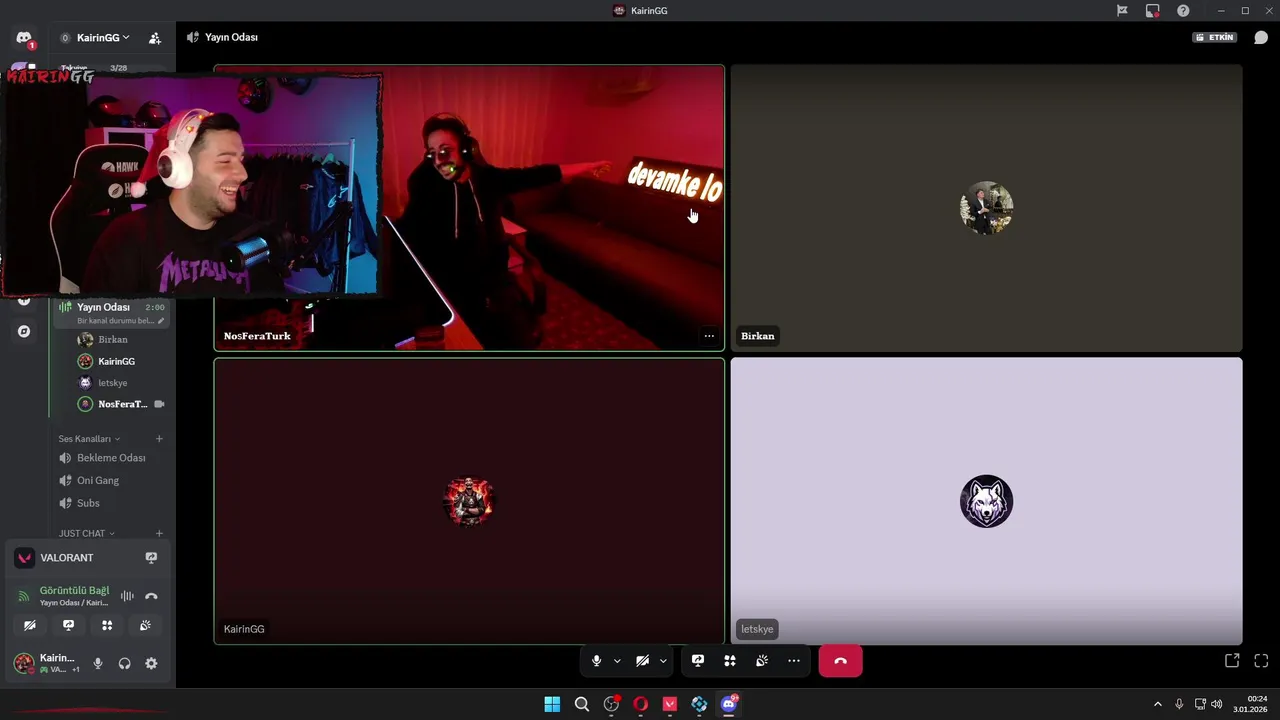Switch to OBS Studio in the taskbar

pos(611,704)
